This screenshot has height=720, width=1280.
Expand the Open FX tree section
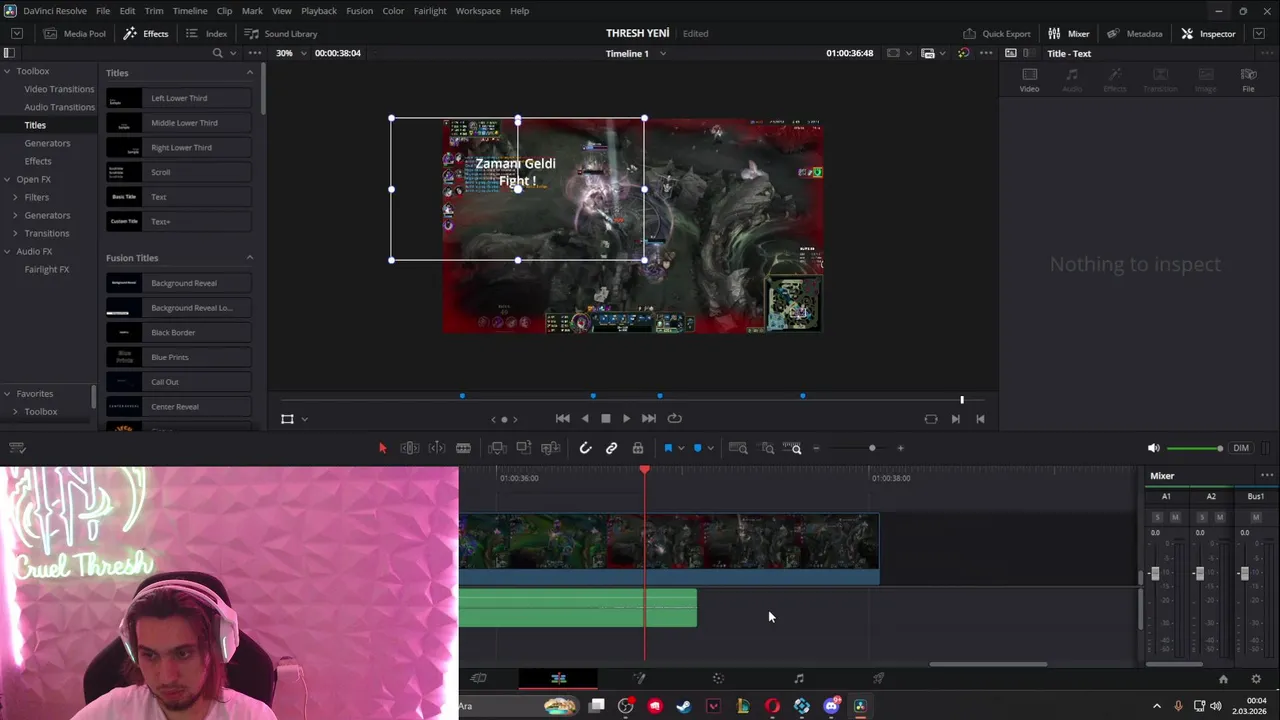[x=7, y=179]
